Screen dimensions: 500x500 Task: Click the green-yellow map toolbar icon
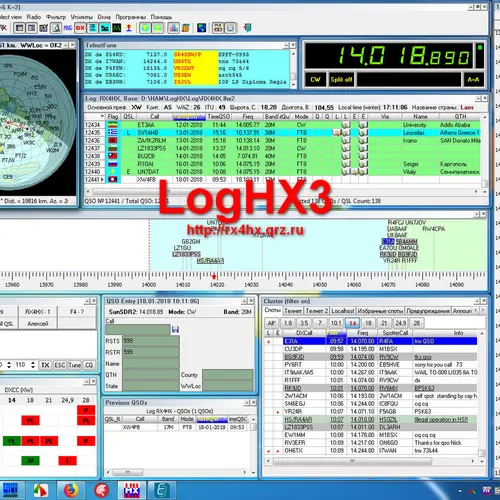[x=145, y=28]
